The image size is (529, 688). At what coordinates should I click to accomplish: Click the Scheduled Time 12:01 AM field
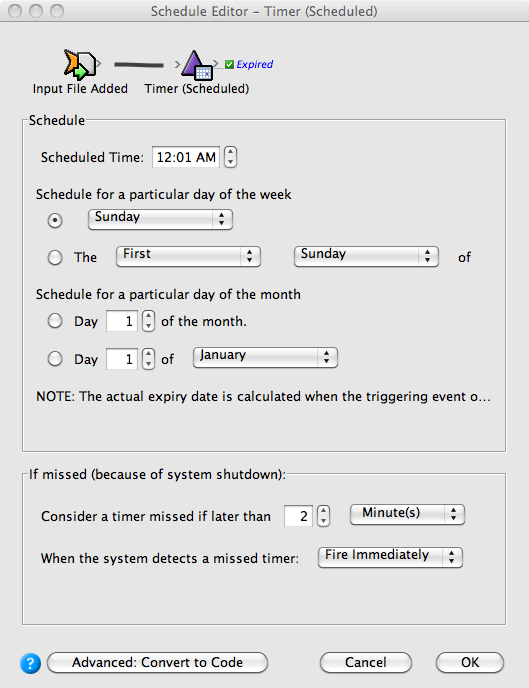point(186,157)
